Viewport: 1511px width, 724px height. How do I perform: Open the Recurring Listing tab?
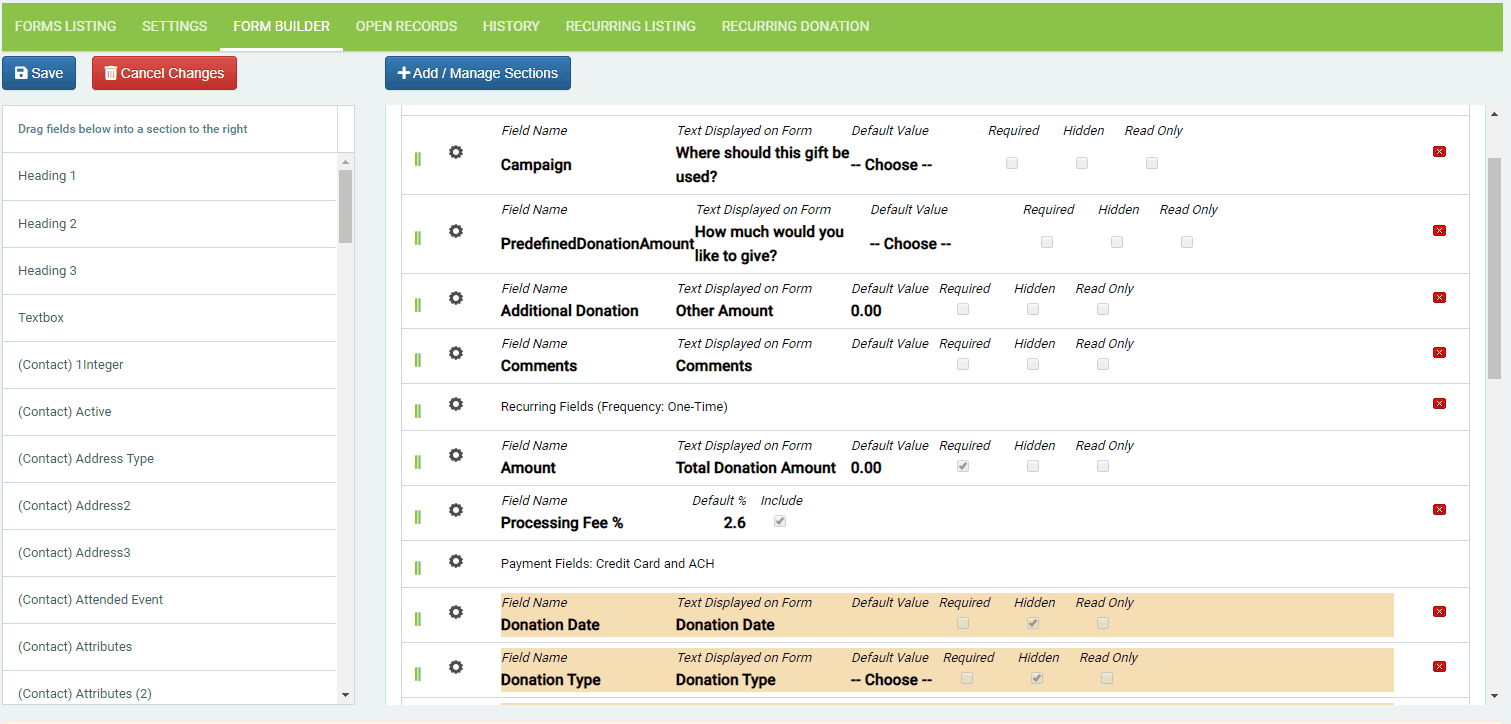pos(631,26)
